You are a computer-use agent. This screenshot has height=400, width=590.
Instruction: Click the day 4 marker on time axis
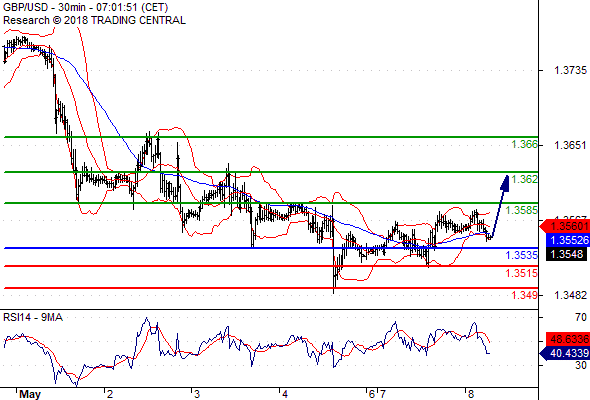tap(285, 394)
